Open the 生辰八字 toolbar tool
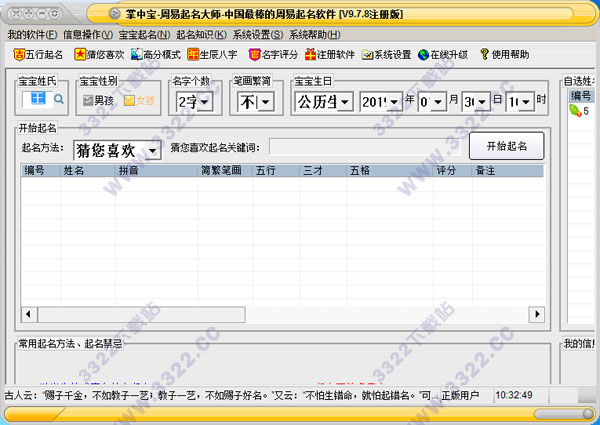 tap(212, 55)
